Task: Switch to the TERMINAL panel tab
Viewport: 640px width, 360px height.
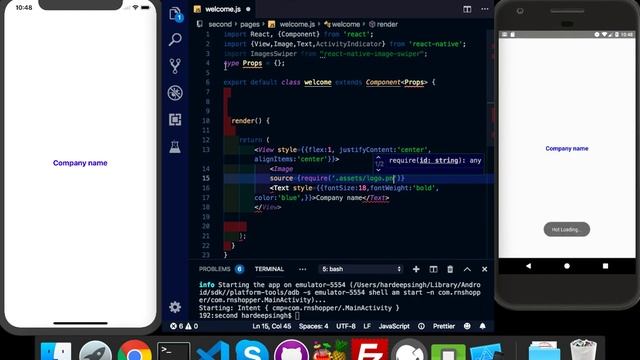Action: [269, 269]
